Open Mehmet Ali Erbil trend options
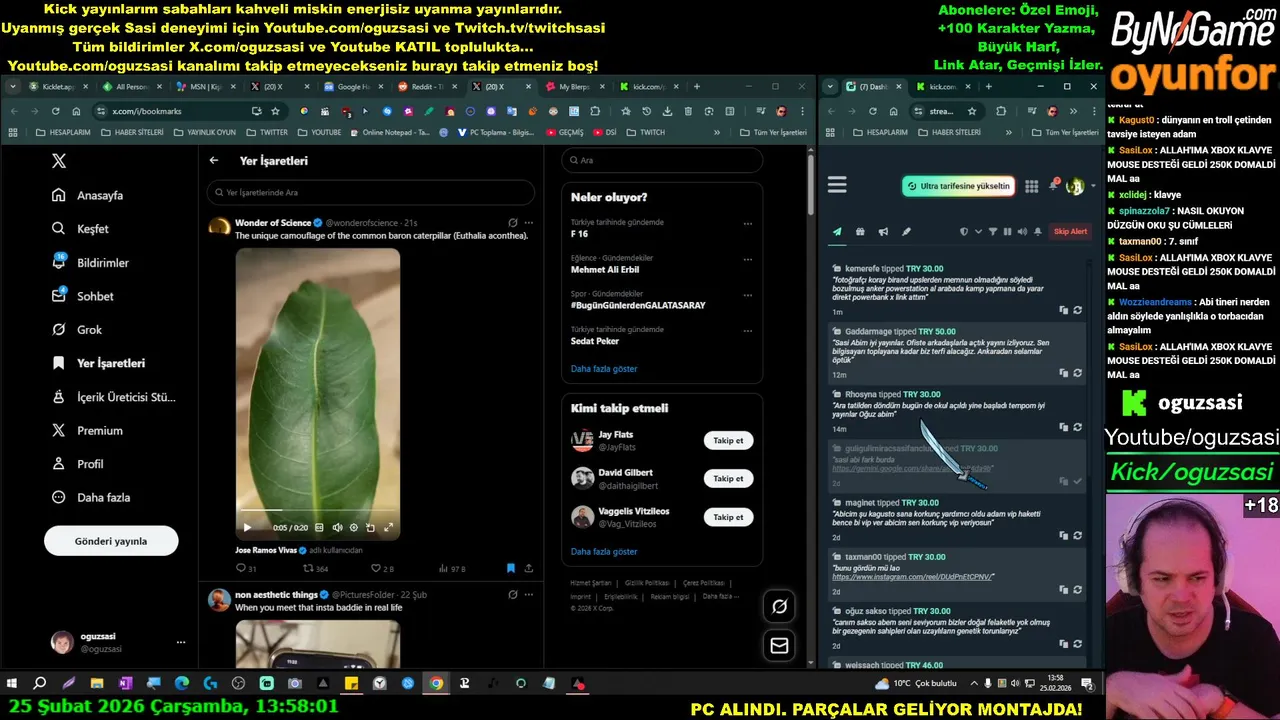This screenshot has width=1280, height=720. (x=747, y=258)
